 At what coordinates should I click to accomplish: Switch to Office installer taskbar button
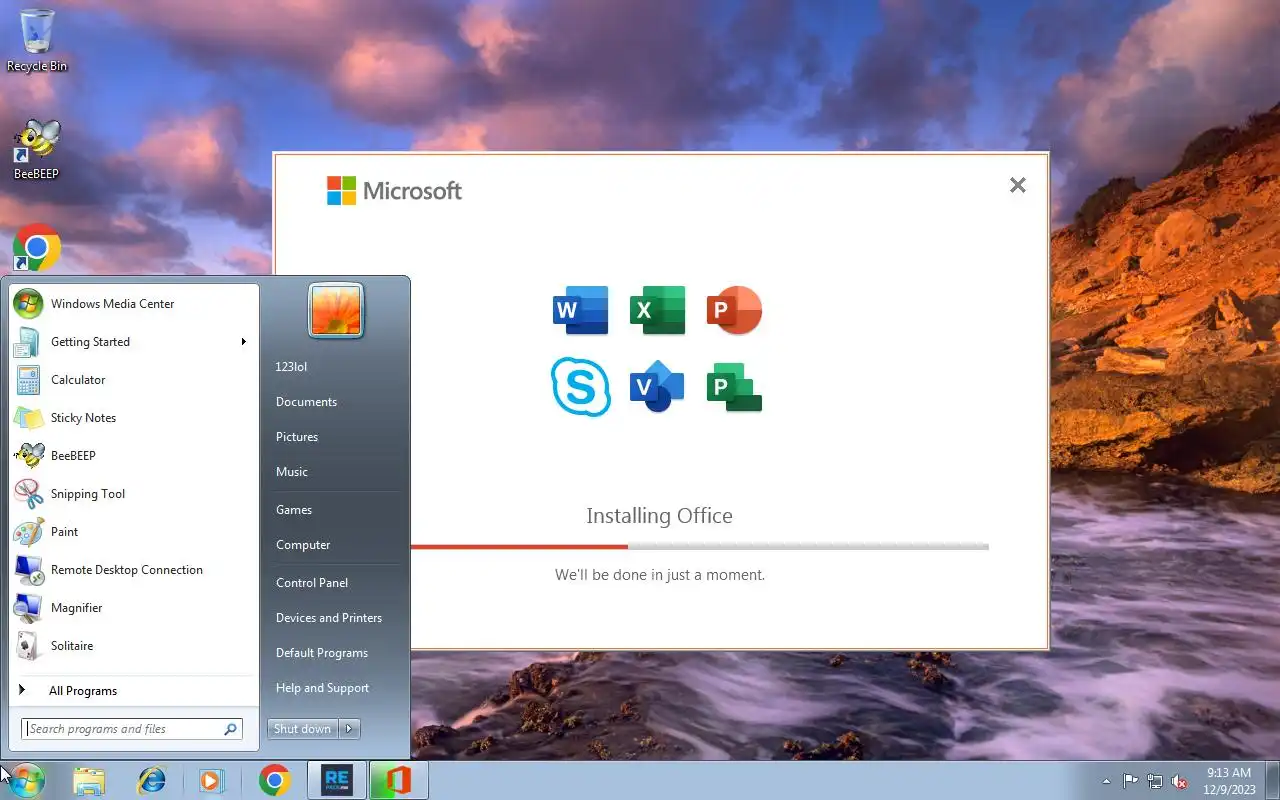pos(399,781)
